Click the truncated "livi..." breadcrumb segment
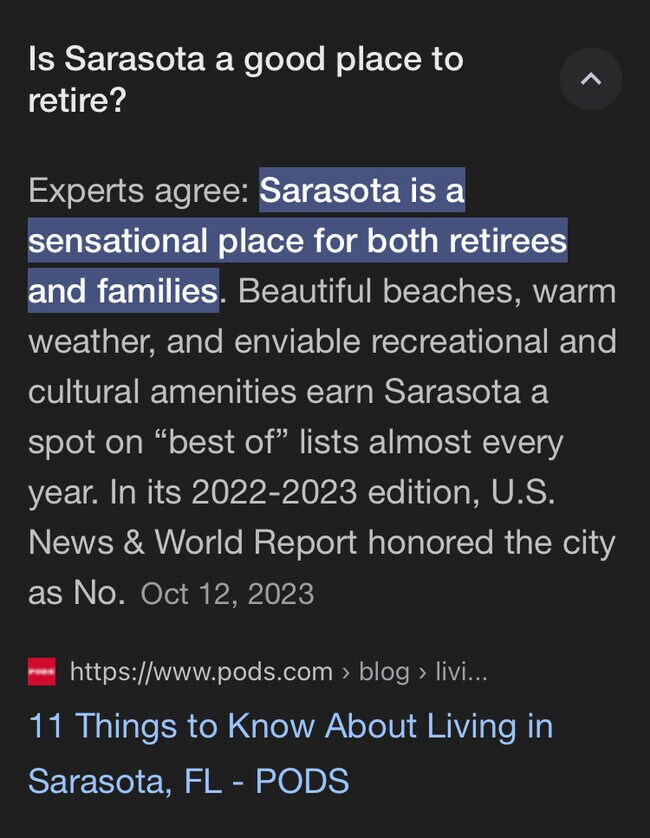 (460, 672)
